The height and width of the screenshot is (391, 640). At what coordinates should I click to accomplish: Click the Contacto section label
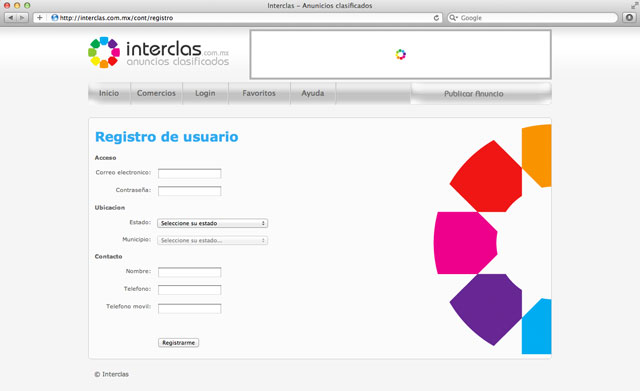109,256
